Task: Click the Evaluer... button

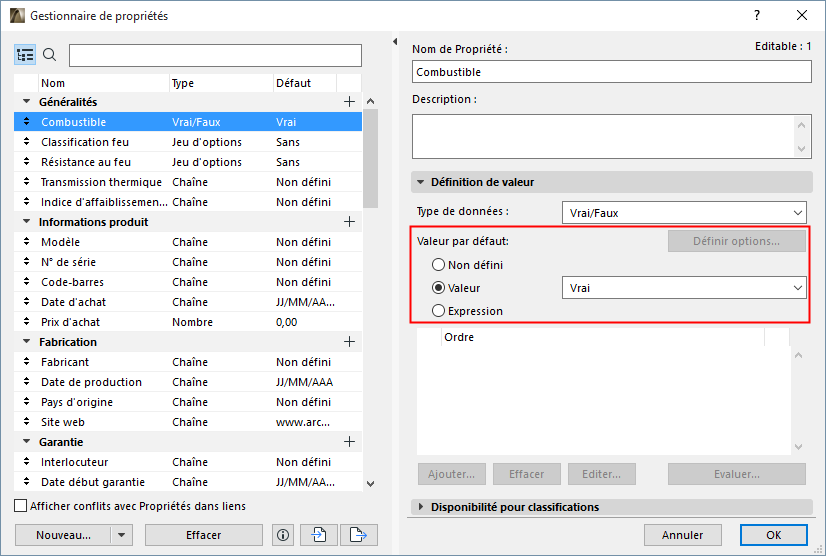Action: [x=736, y=474]
